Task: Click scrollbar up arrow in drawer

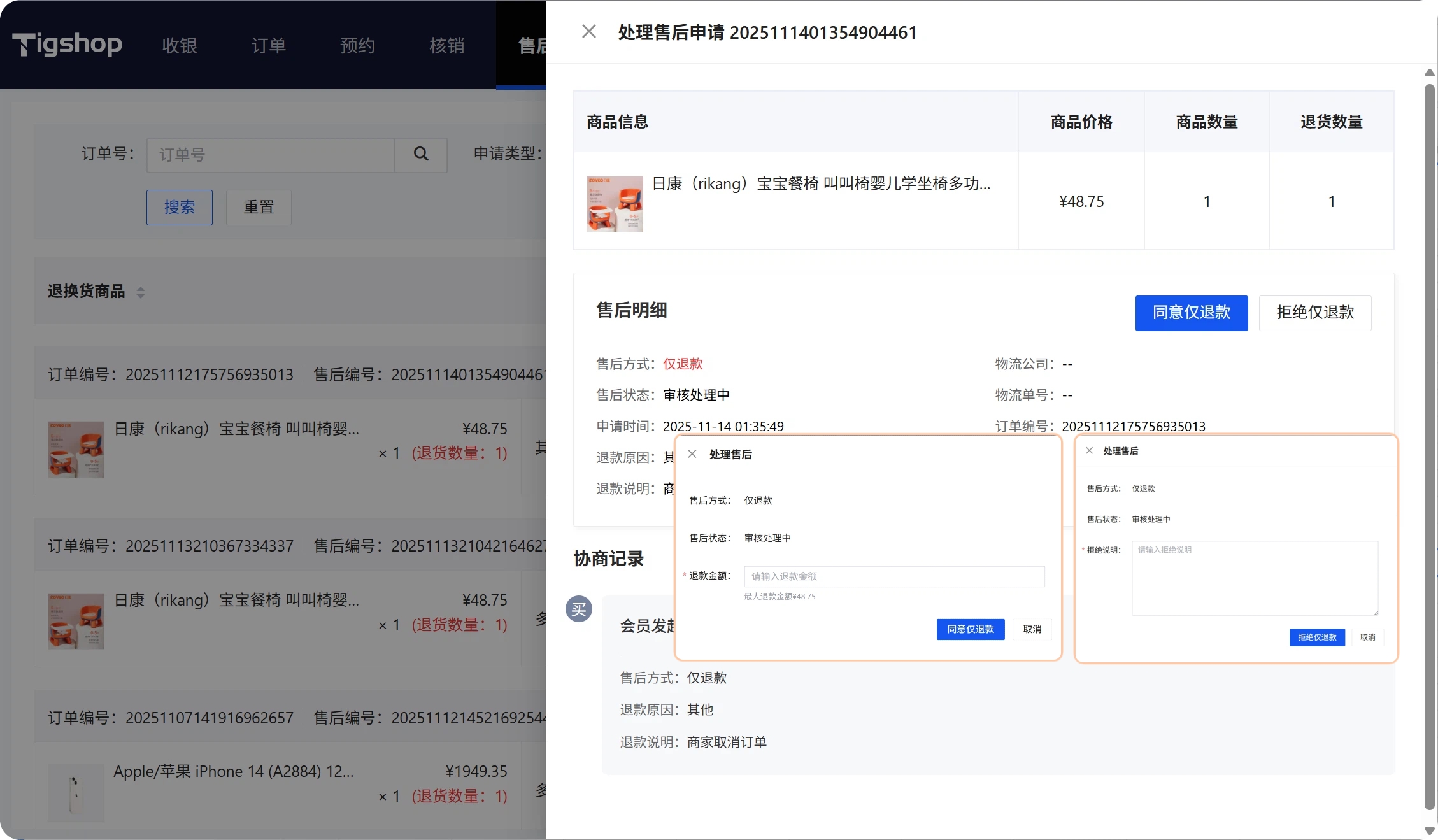Action: coord(1429,73)
